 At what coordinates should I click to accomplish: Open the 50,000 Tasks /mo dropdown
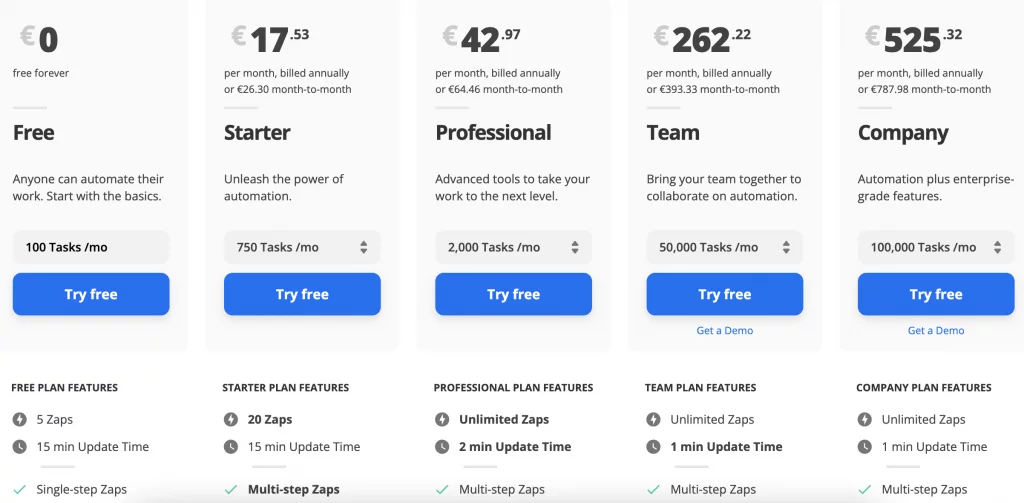724,247
